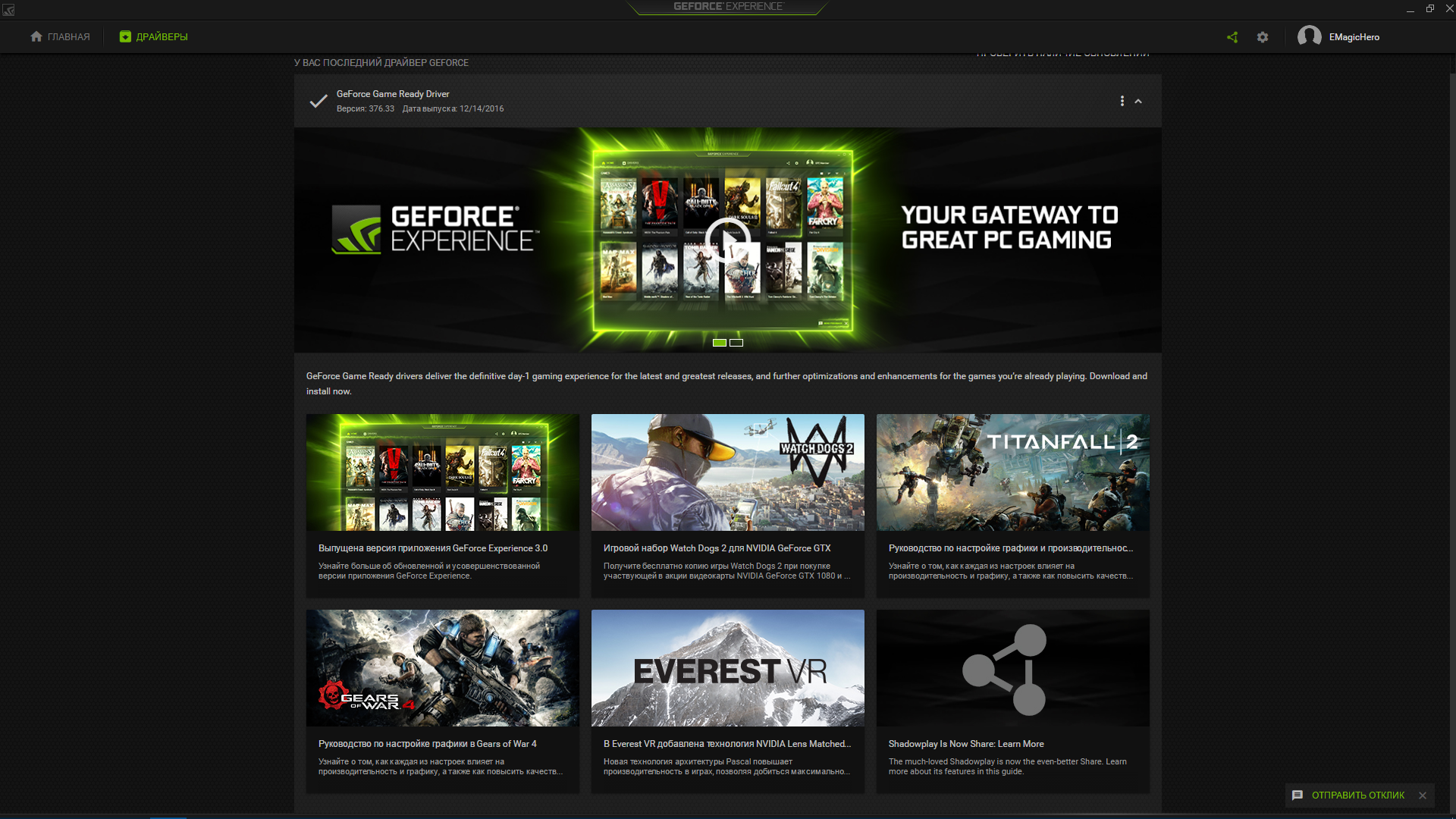Click ОТПРАВИТЬ ОТКЛИК feedback button
Image resolution: width=1456 pixels, height=819 pixels.
point(1357,795)
